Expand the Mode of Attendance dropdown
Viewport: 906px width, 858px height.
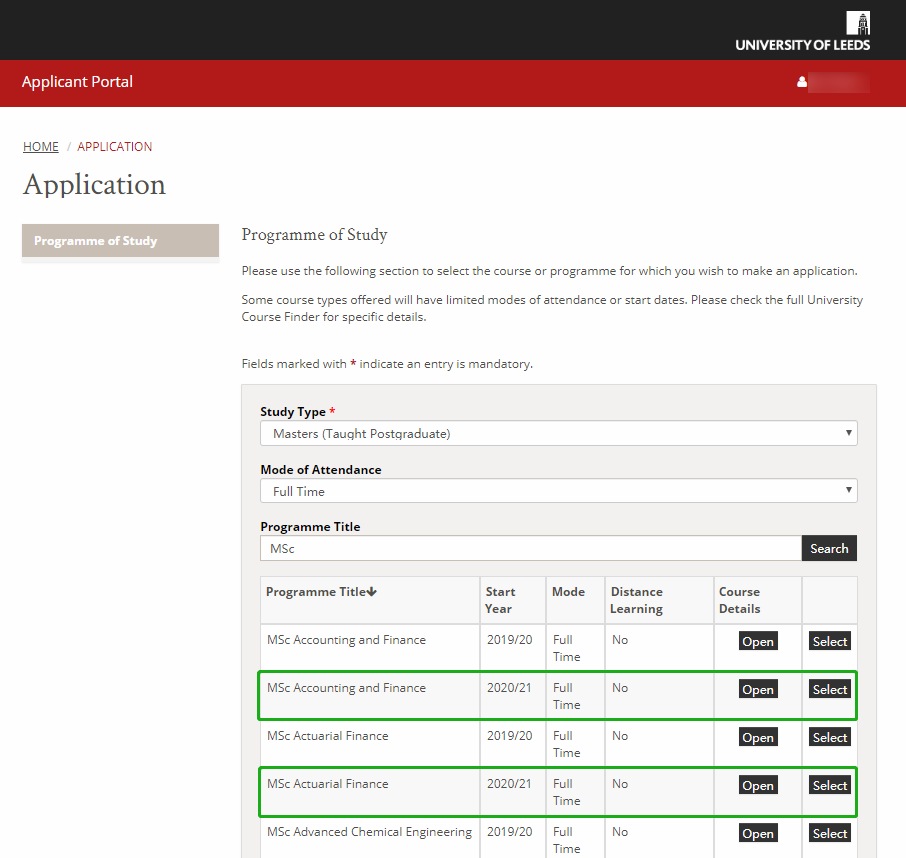pos(558,491)
